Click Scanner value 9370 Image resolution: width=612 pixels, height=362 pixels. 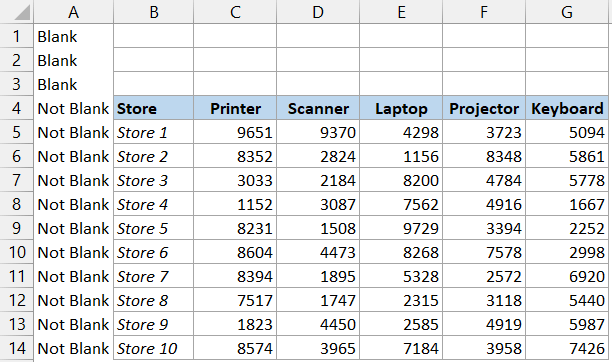pyautogui.click(x=318, y=132)
